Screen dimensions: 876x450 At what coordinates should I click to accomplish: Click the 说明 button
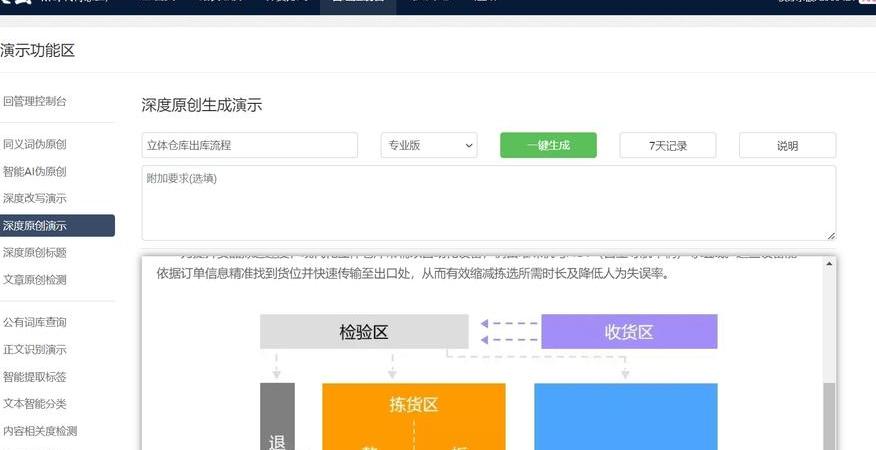coord(787,145)
